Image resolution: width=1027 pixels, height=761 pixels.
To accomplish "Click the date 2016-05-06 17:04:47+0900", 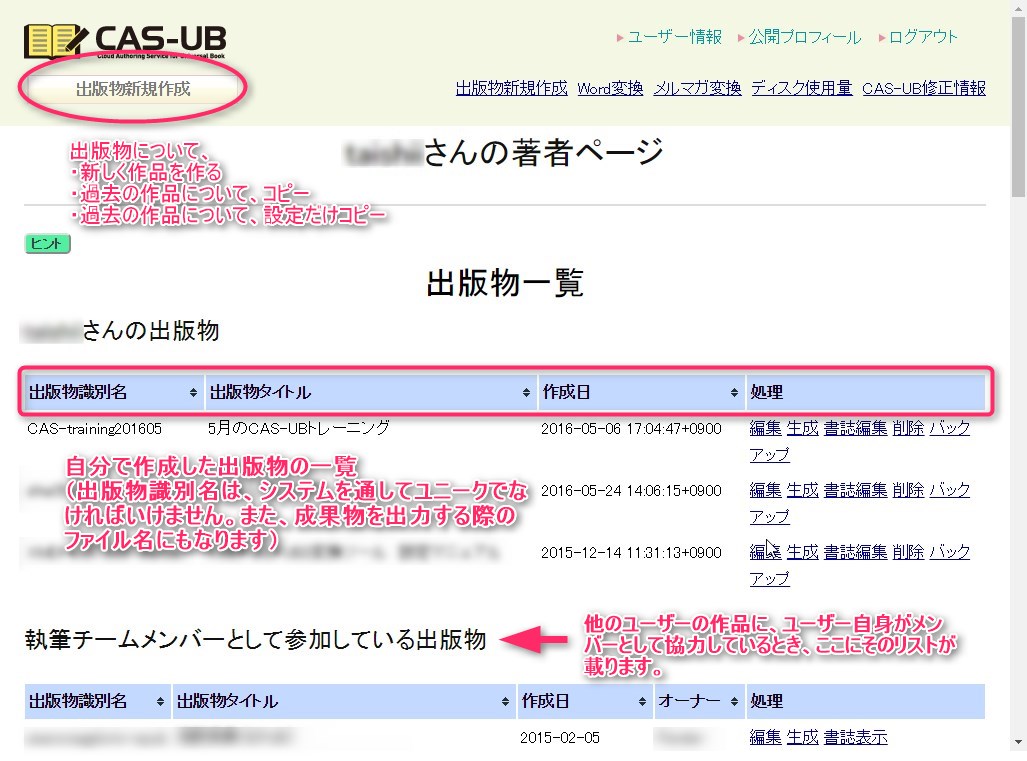I will point(631,429).
